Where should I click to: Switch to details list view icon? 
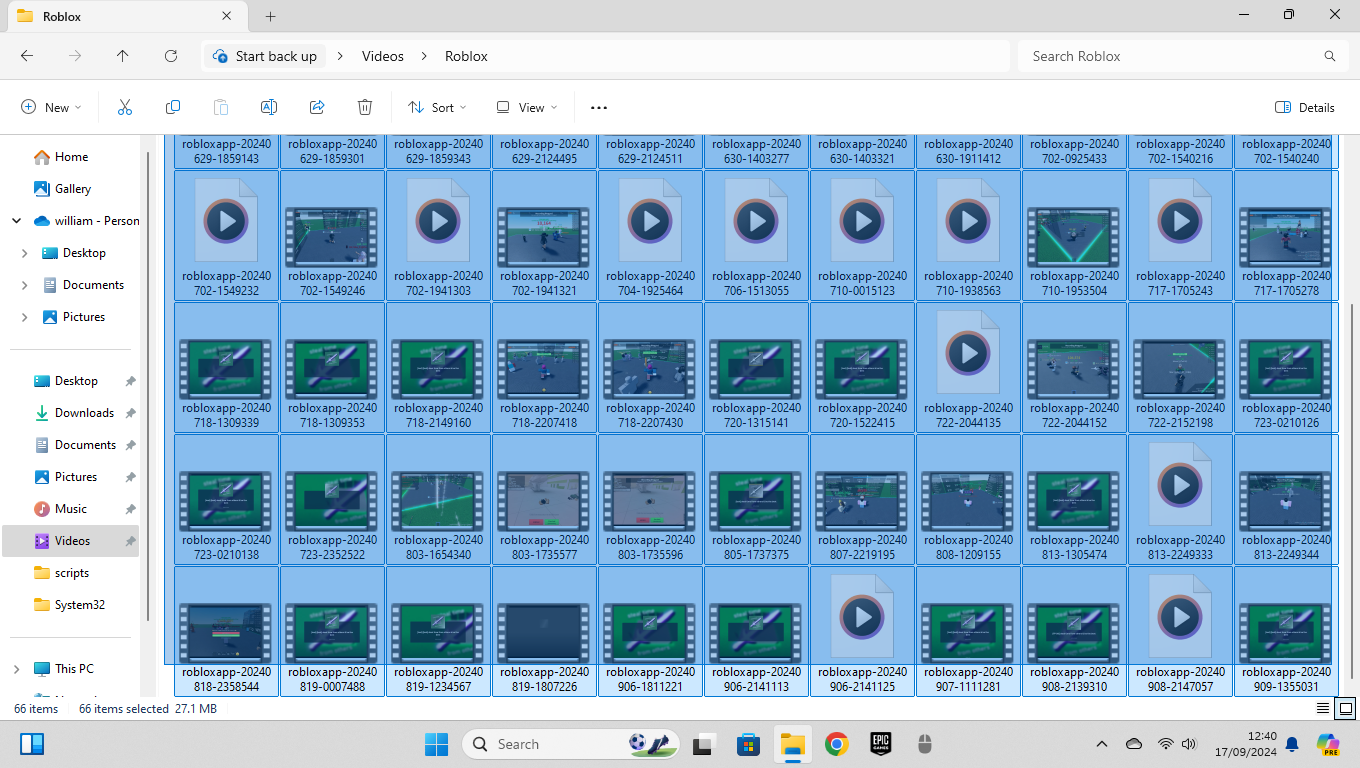1323,708
